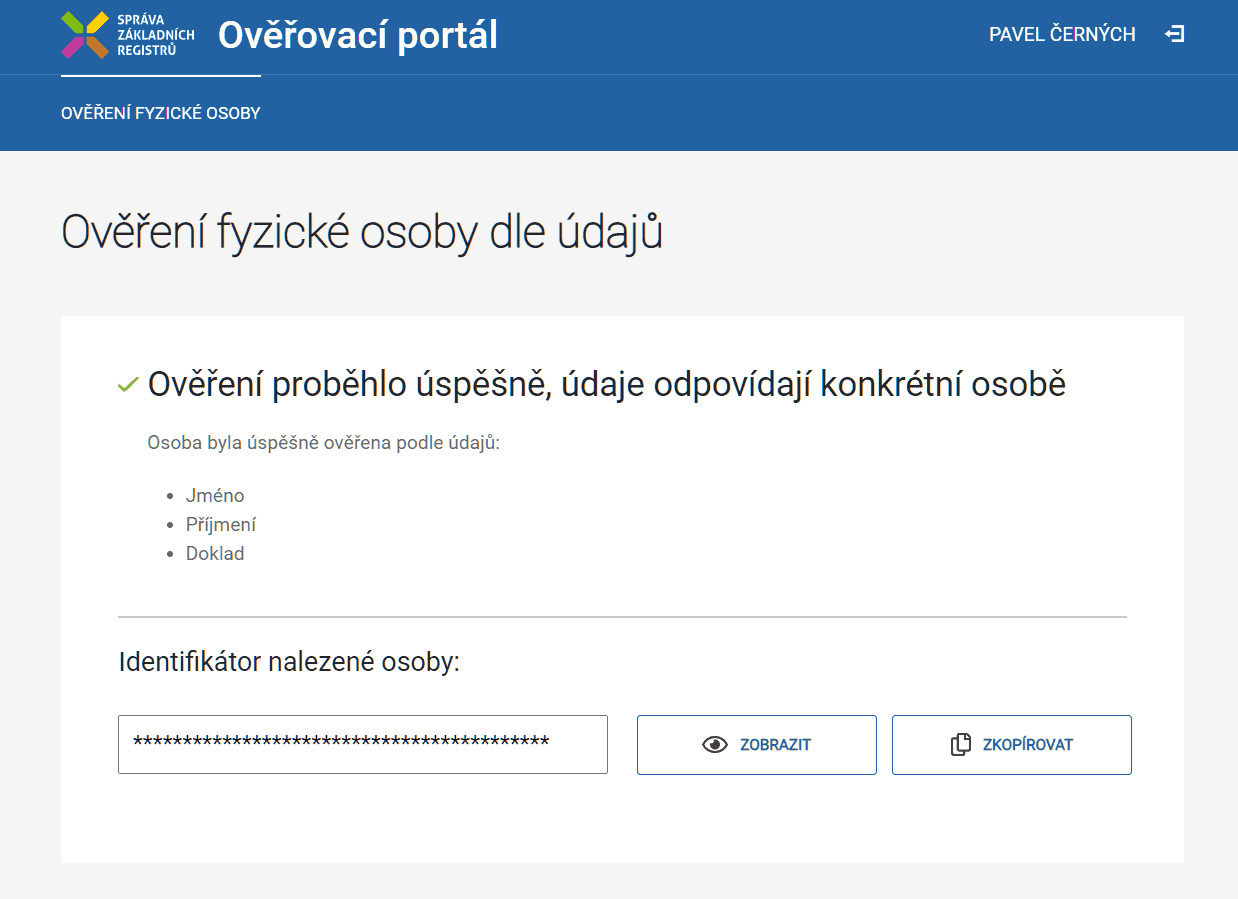Click the text Osoba byla úspěšně ověřena podle údajů
The height and width of the screenshot is (899, 1238).
(x=323, y=443)
